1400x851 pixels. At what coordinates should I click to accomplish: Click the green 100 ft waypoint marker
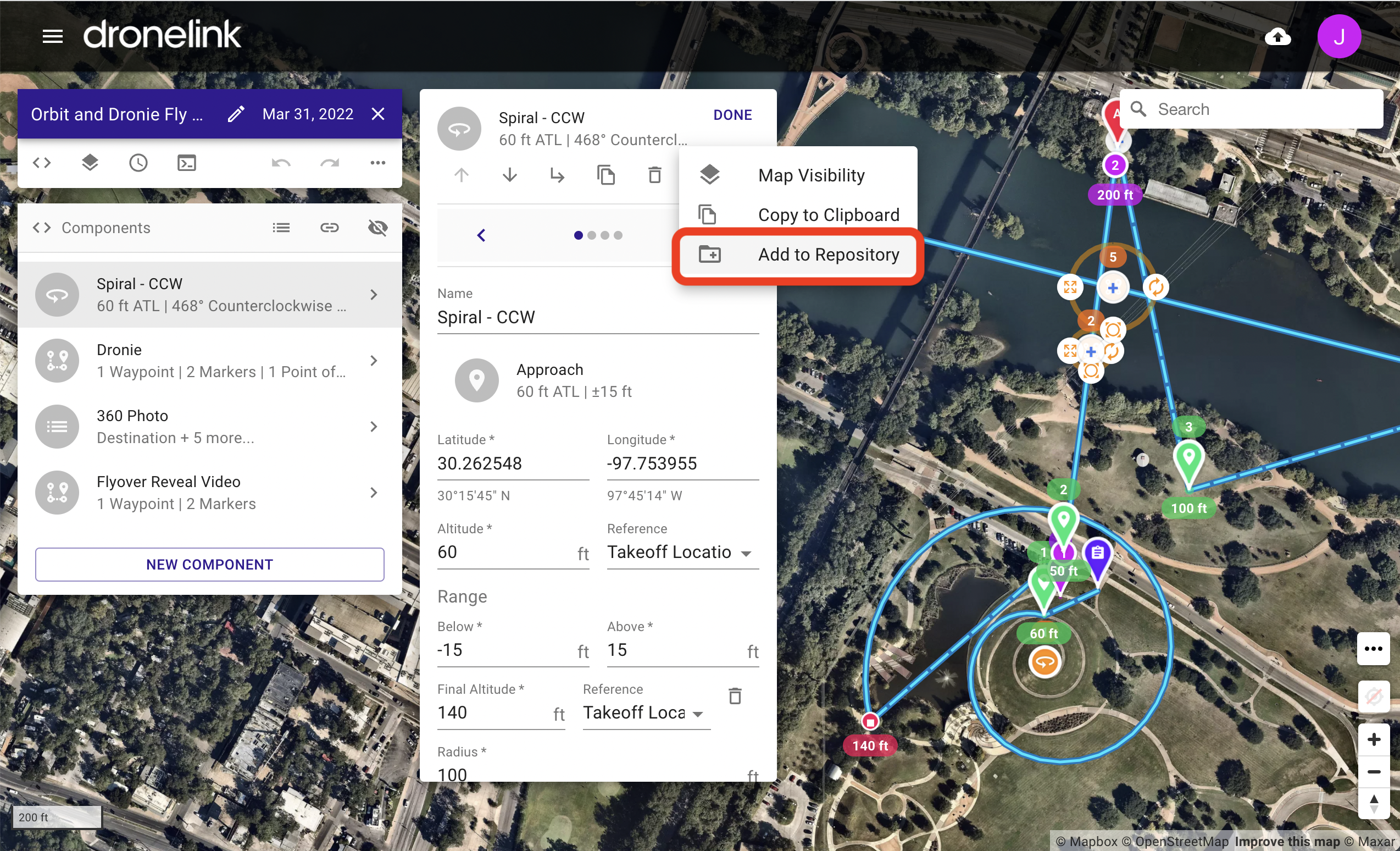(x=1188, y=463)
